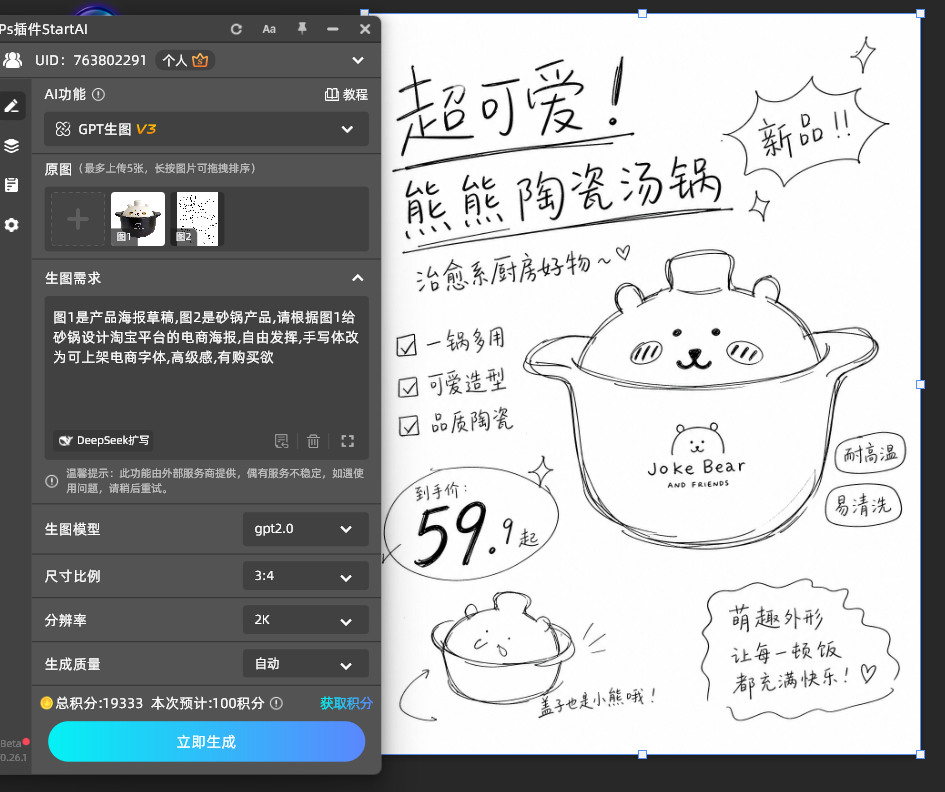The image size is (945, 792).
Task: Select the pencil edit sidebar icon
Action: click(x=11, y=106)
